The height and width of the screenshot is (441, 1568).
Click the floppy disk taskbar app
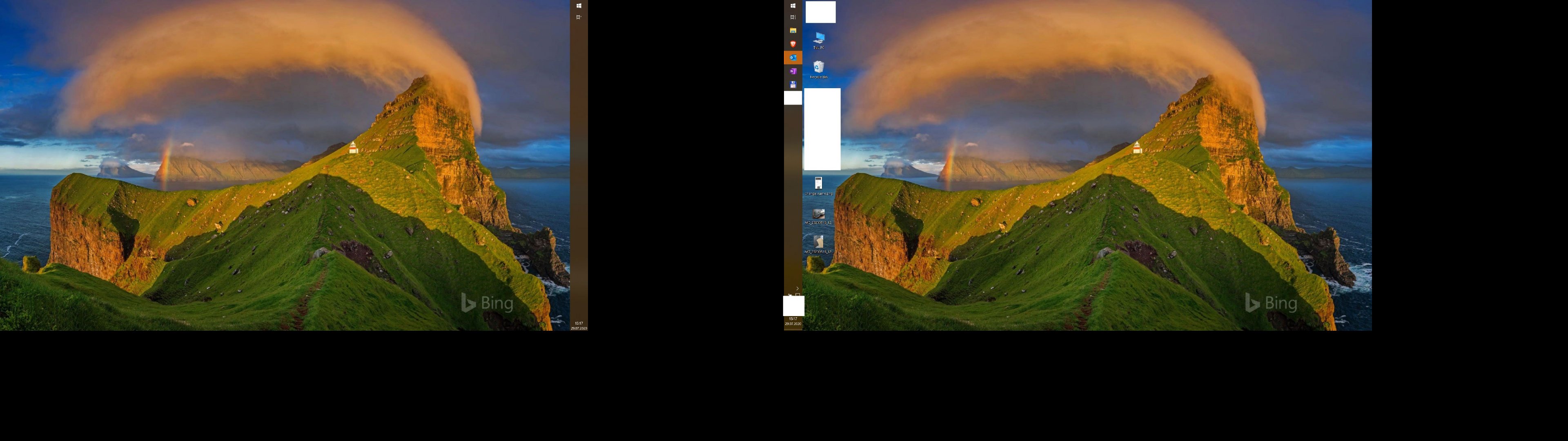pos(793,85)
